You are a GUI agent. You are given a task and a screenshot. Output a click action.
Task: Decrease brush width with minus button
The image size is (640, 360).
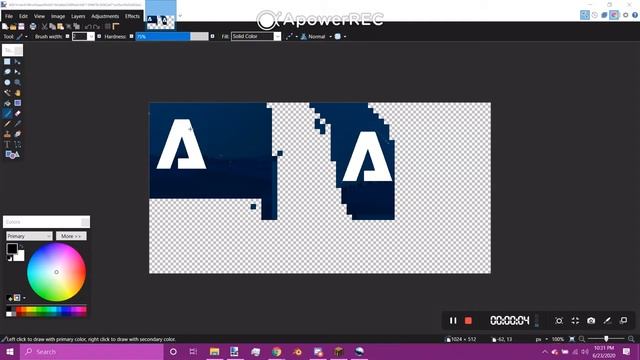[x=67, y=37]
